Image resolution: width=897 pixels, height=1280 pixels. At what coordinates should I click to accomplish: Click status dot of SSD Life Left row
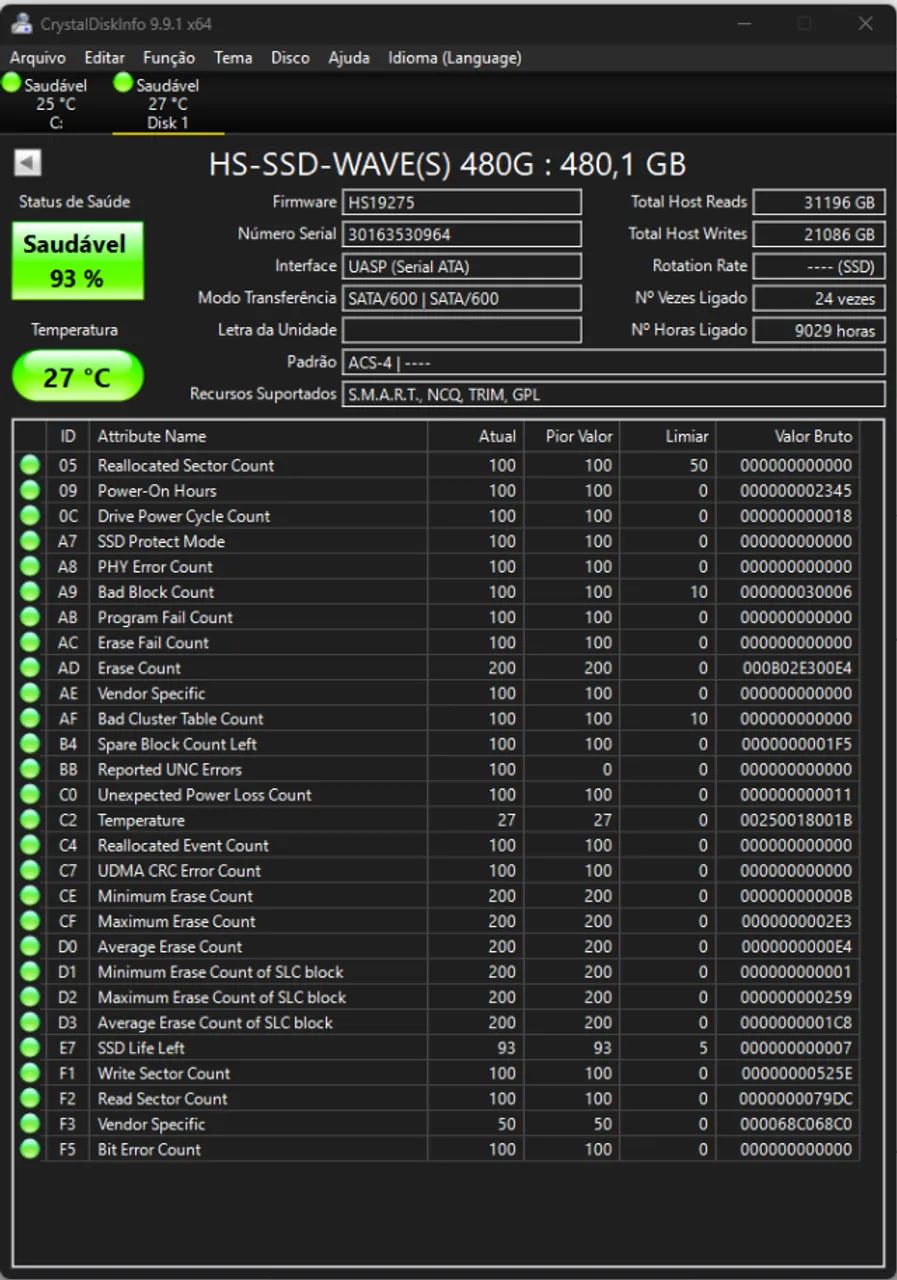[x=30, y=1048]
